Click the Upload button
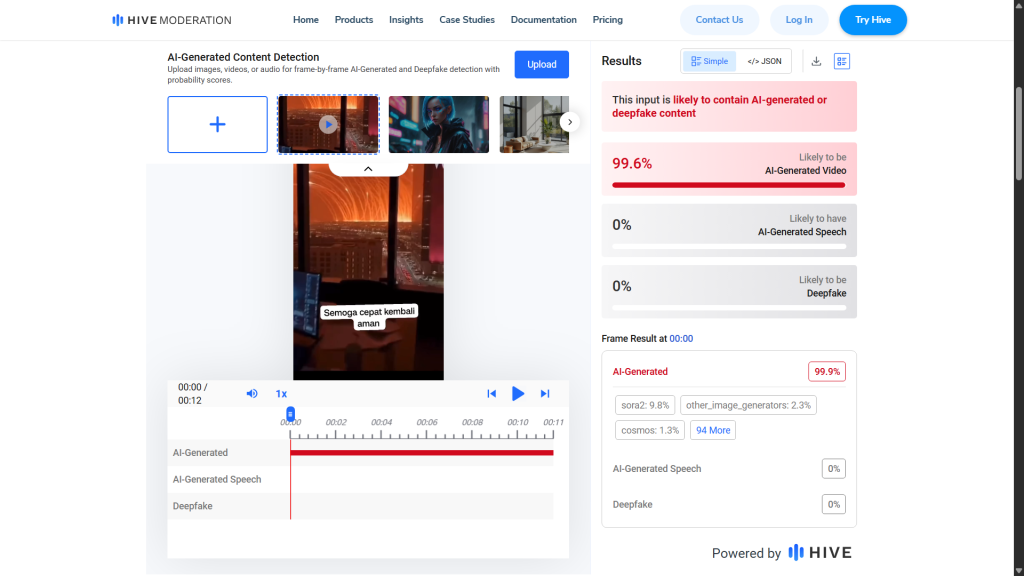 pyautogui.click(x=541, y=64)
